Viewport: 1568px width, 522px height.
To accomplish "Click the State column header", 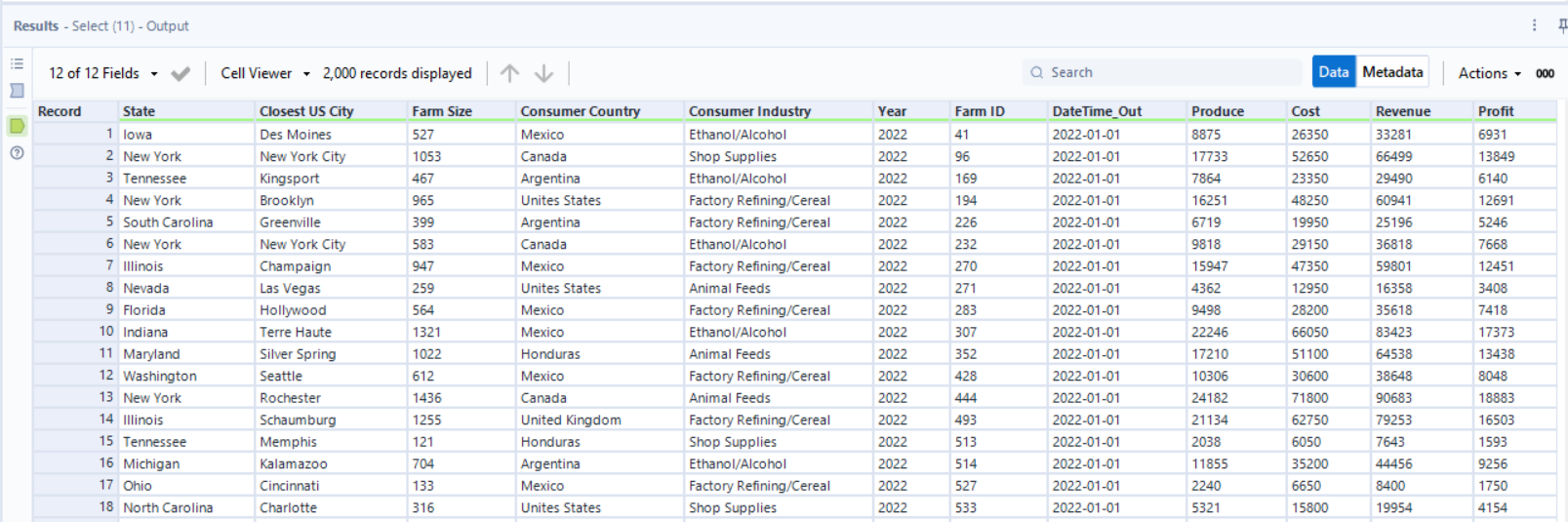I will [140, 111].
